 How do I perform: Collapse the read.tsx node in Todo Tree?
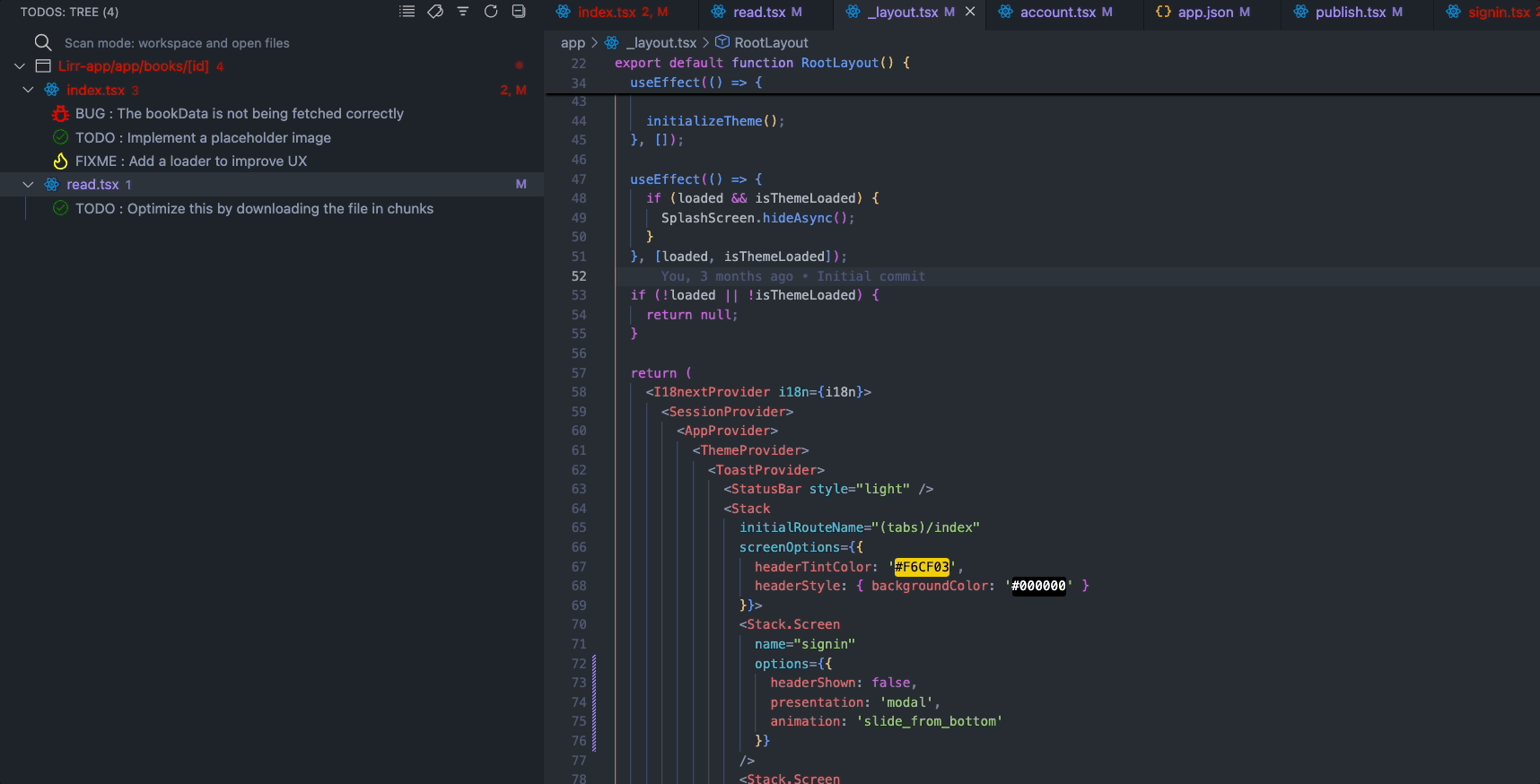28,185
